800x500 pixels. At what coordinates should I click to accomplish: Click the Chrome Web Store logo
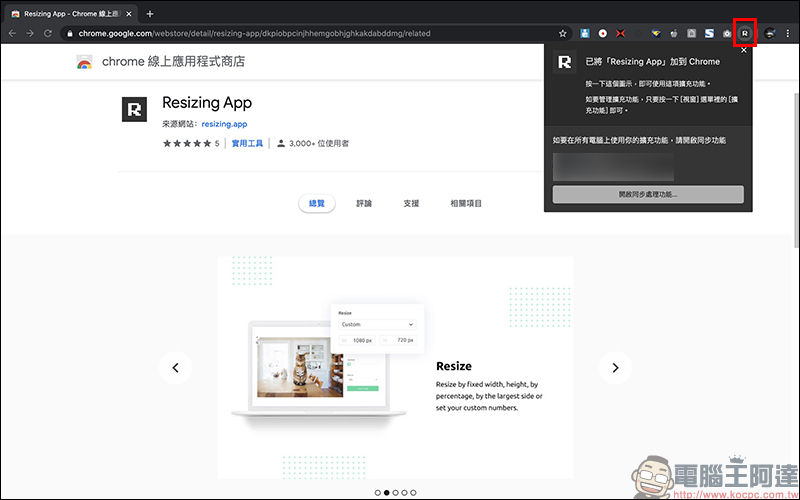pyautogui.click(x=84, y=62)
